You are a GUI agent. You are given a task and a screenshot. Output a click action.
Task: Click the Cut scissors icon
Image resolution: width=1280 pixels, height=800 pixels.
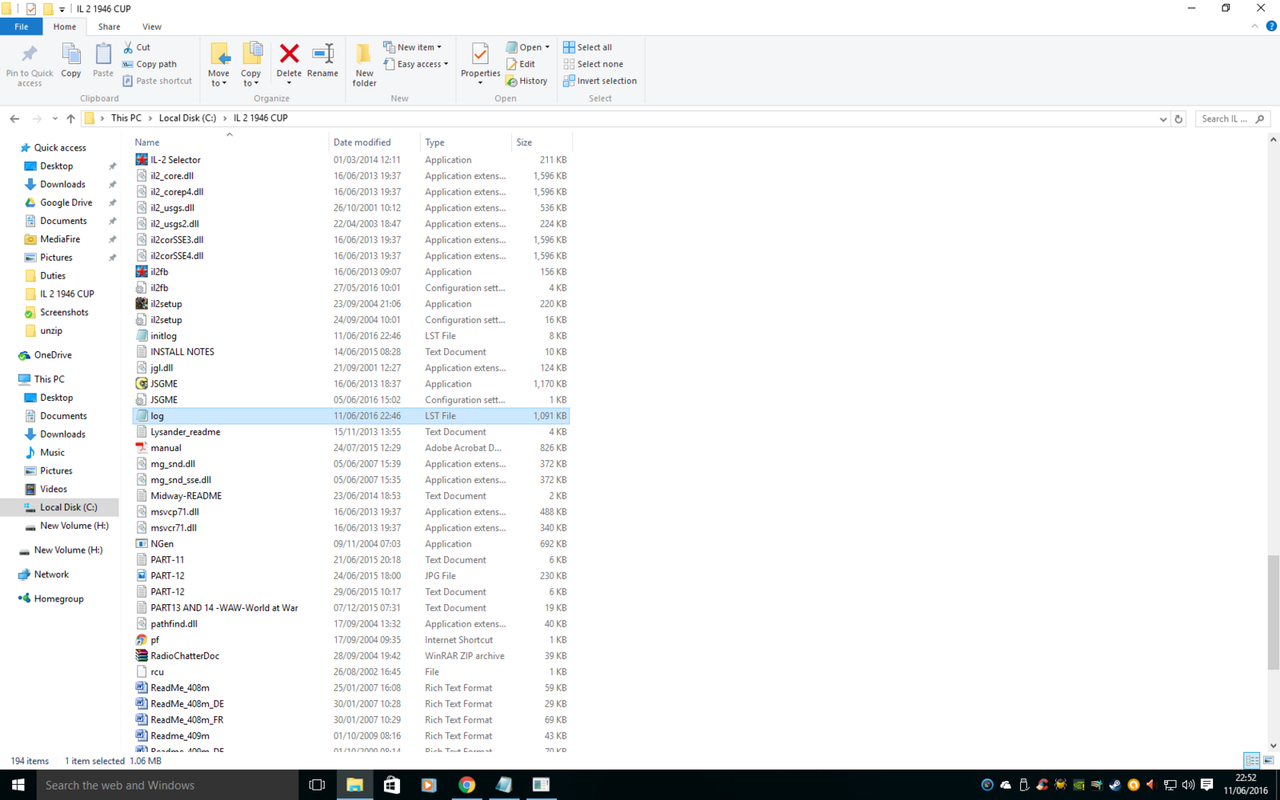tap(129, 47)
